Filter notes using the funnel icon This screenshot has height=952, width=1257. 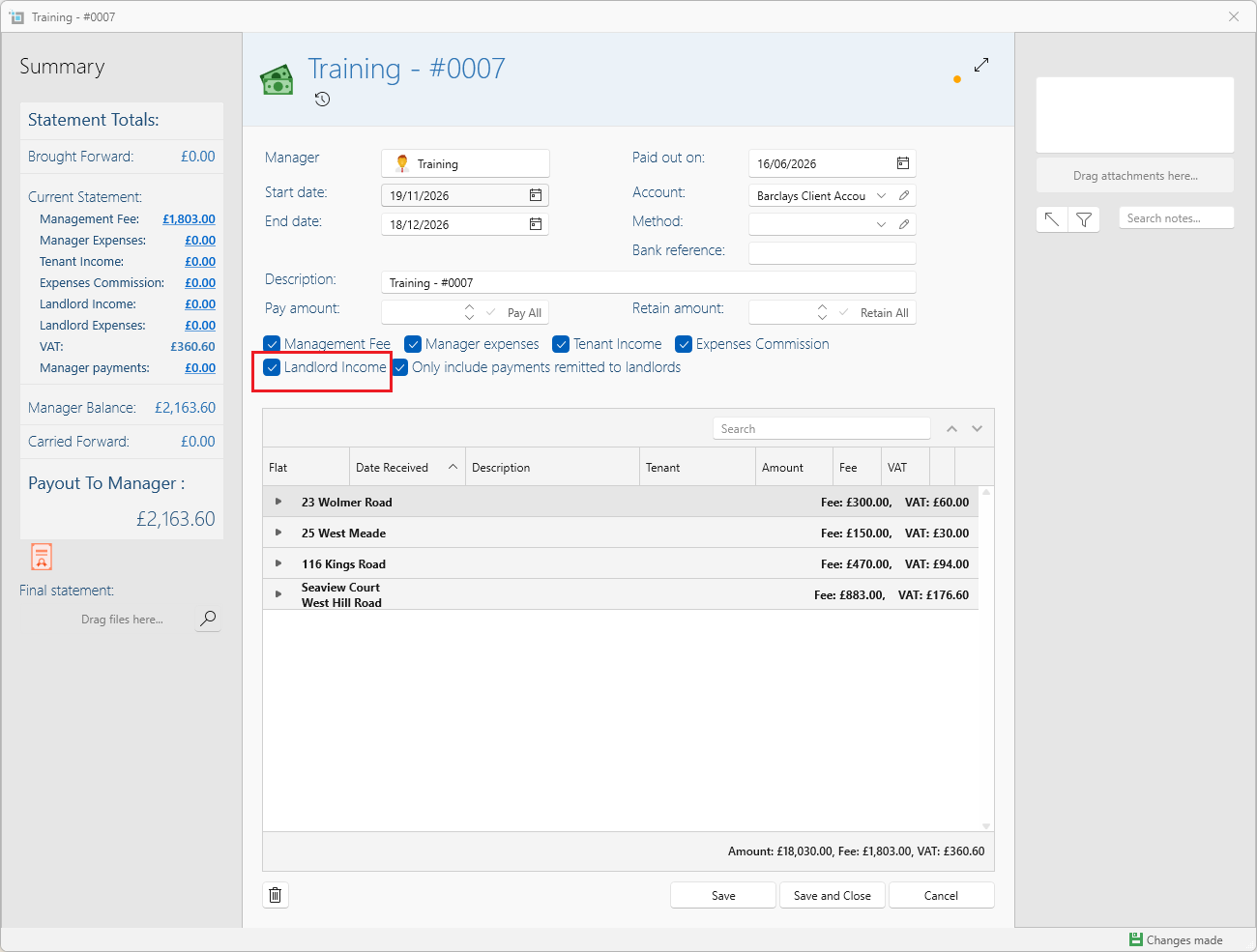pyautogui.click(x=1084, y=219)
